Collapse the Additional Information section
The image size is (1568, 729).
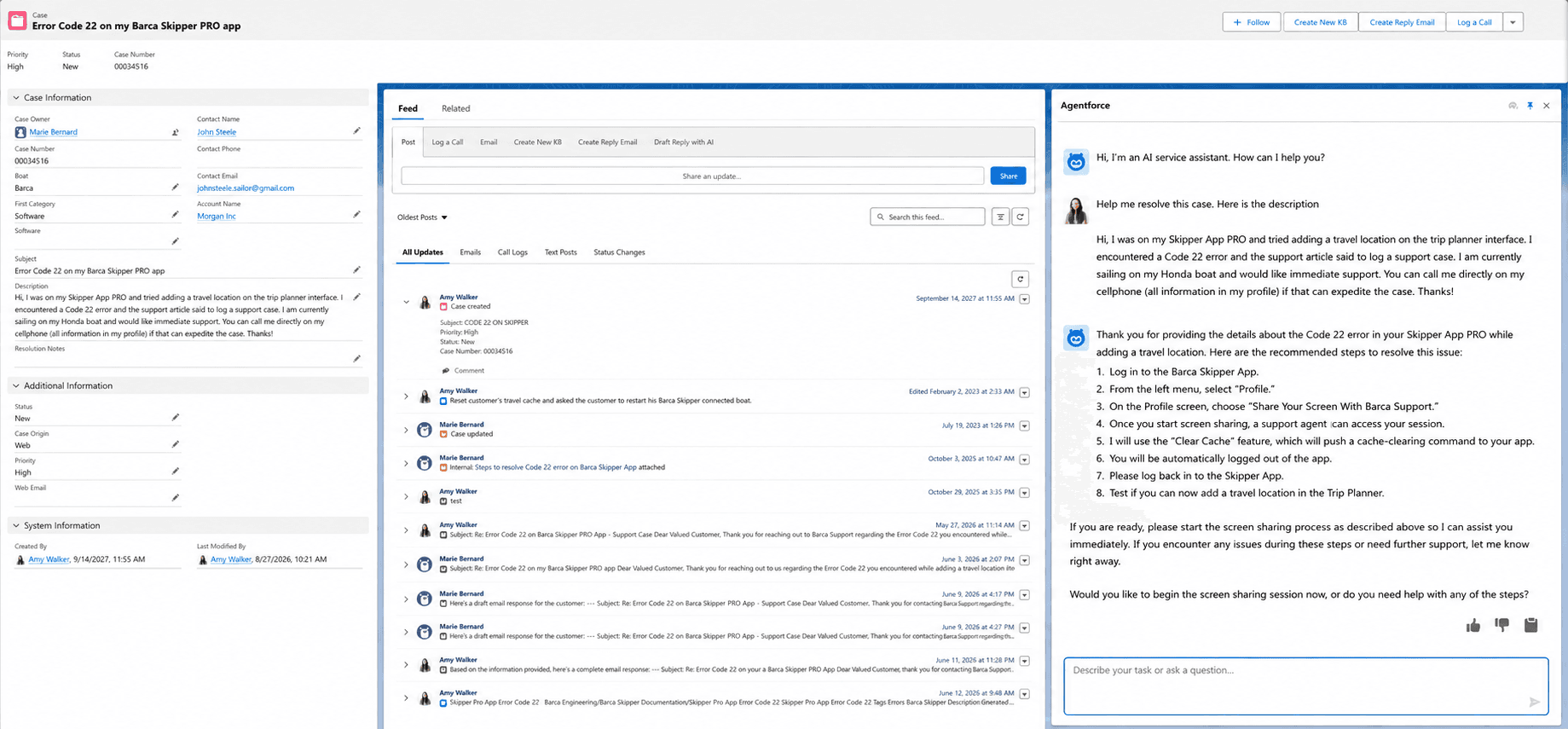coord(16,386)
